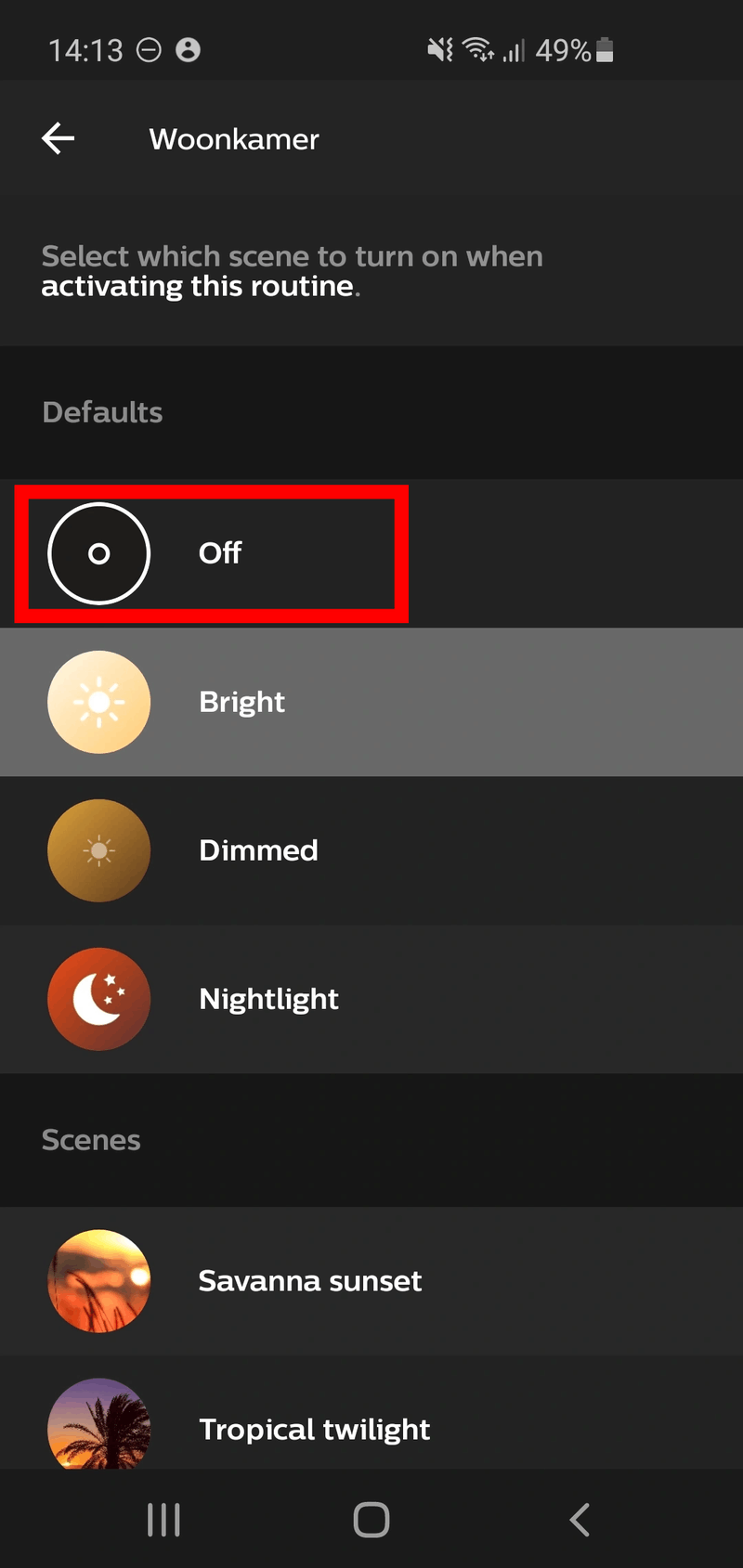The height and width of the screenshot is (1568, 743).
Task: Tap Android home button icon
Action: tap(371, 1520)
